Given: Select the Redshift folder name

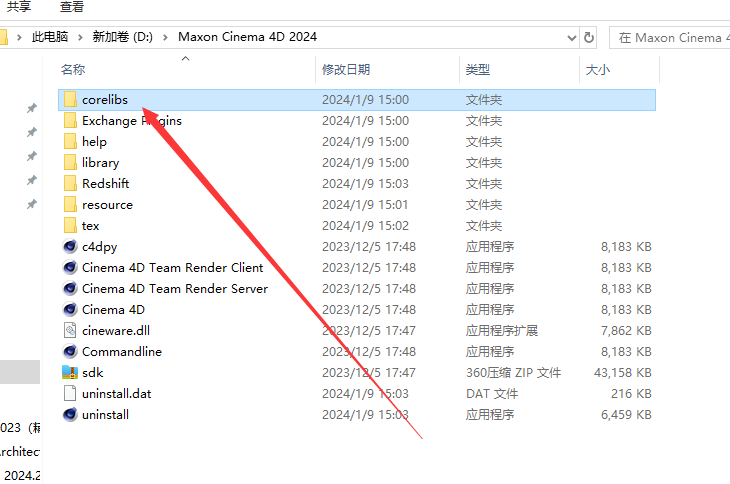Looking at the screenshot, I should tap(106, 183).
